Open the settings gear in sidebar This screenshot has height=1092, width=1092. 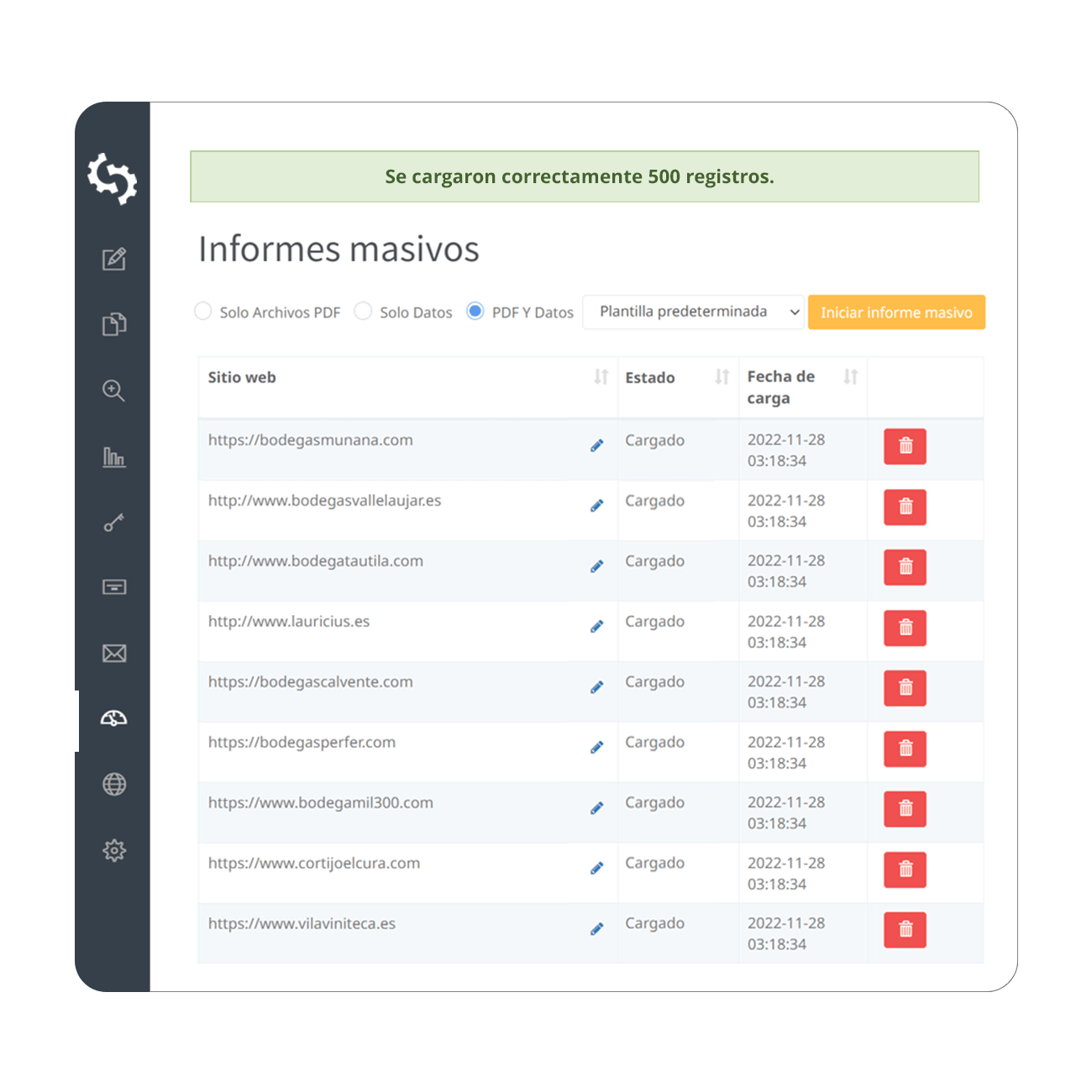click(114, 850)
